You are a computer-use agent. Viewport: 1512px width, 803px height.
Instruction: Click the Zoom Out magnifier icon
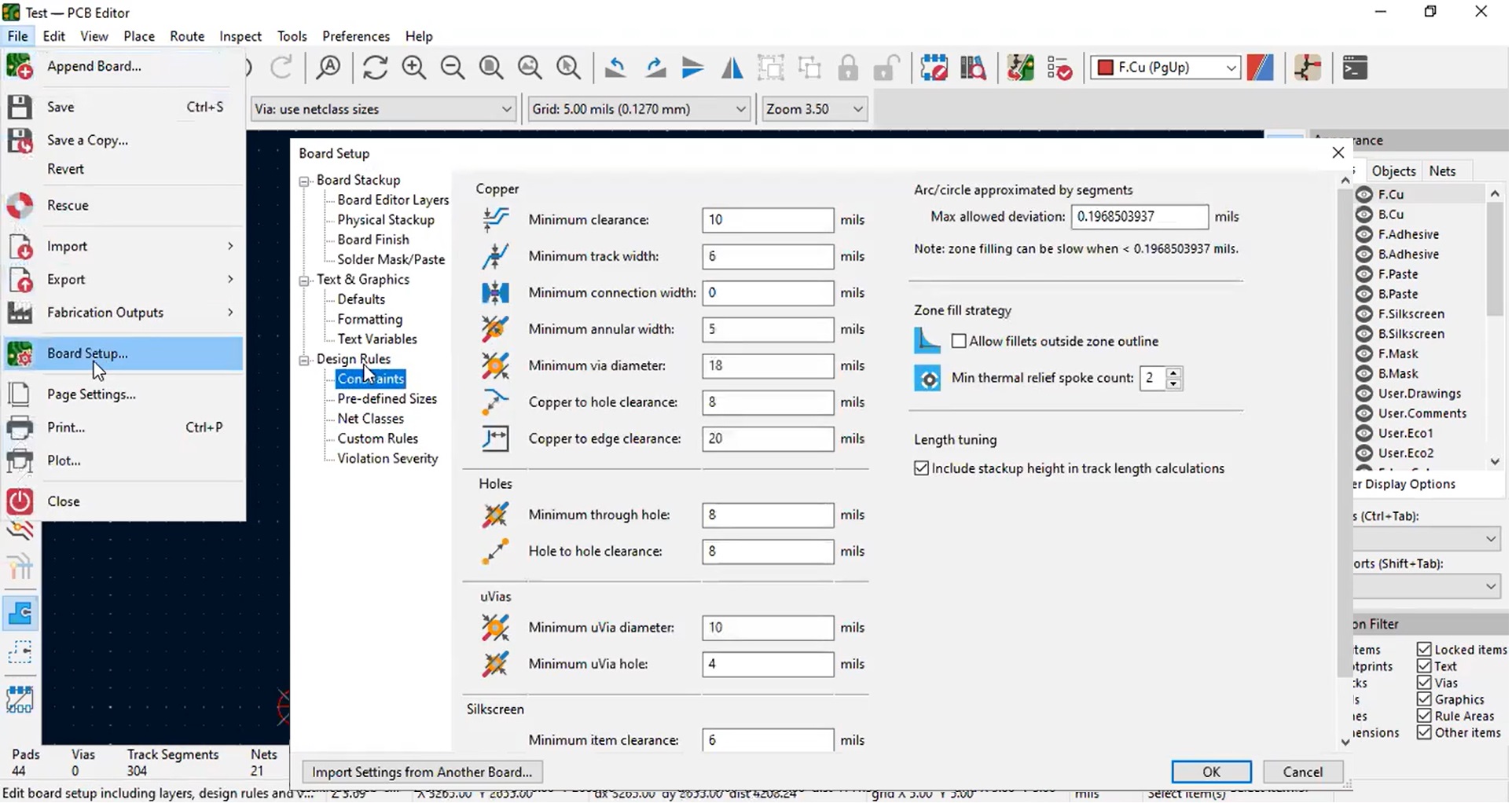[453, 68]
